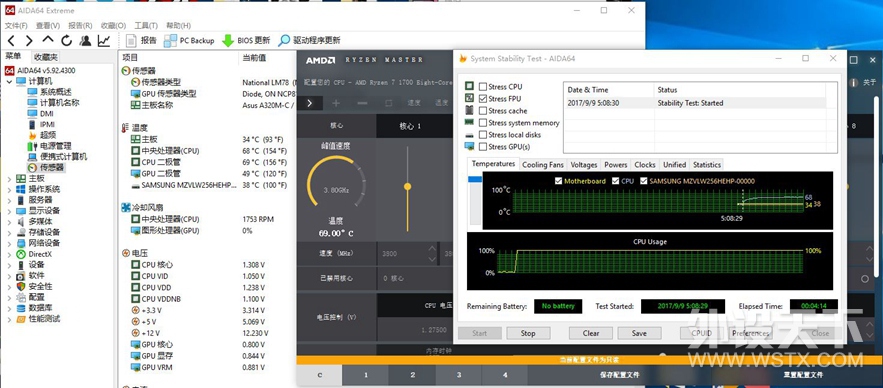Image resolution: width=883 pixels, height=388 pixels.
Task: Enable the Stress local disks checkbox
Action: tap(483, 135)
